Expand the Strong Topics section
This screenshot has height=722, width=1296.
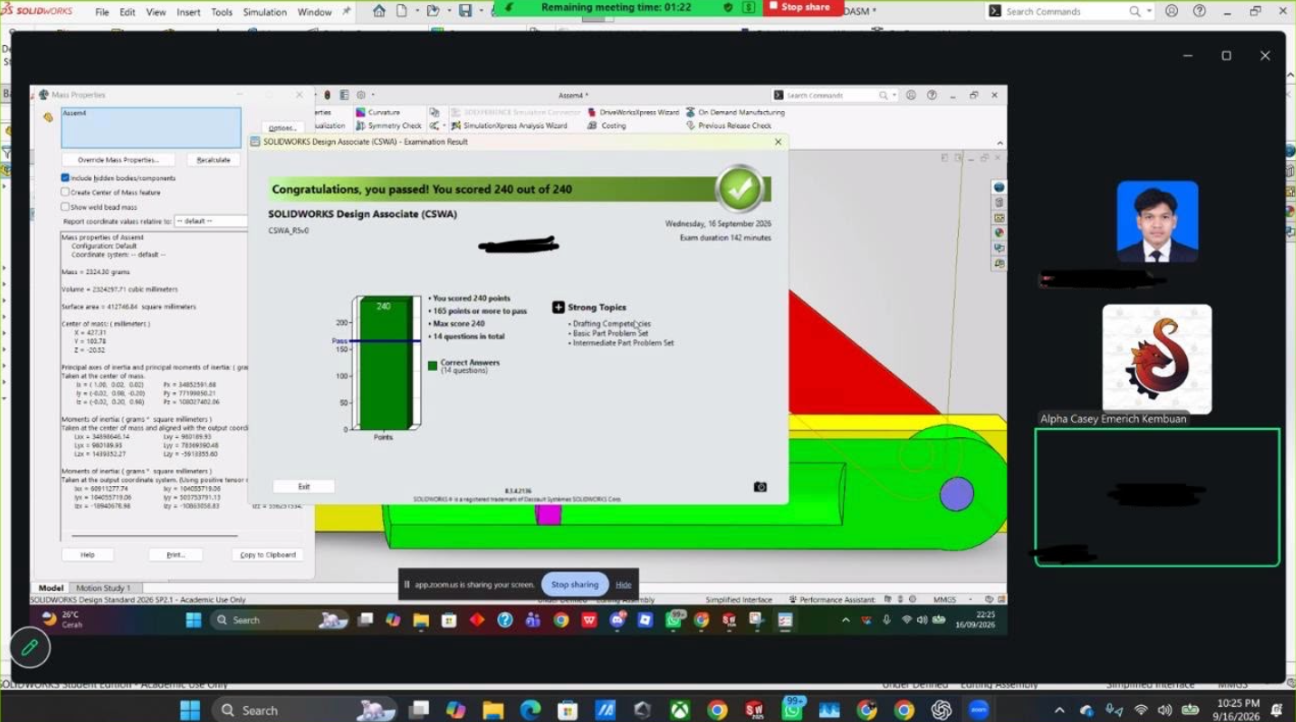pyautogui.click(x=558, y=307)
